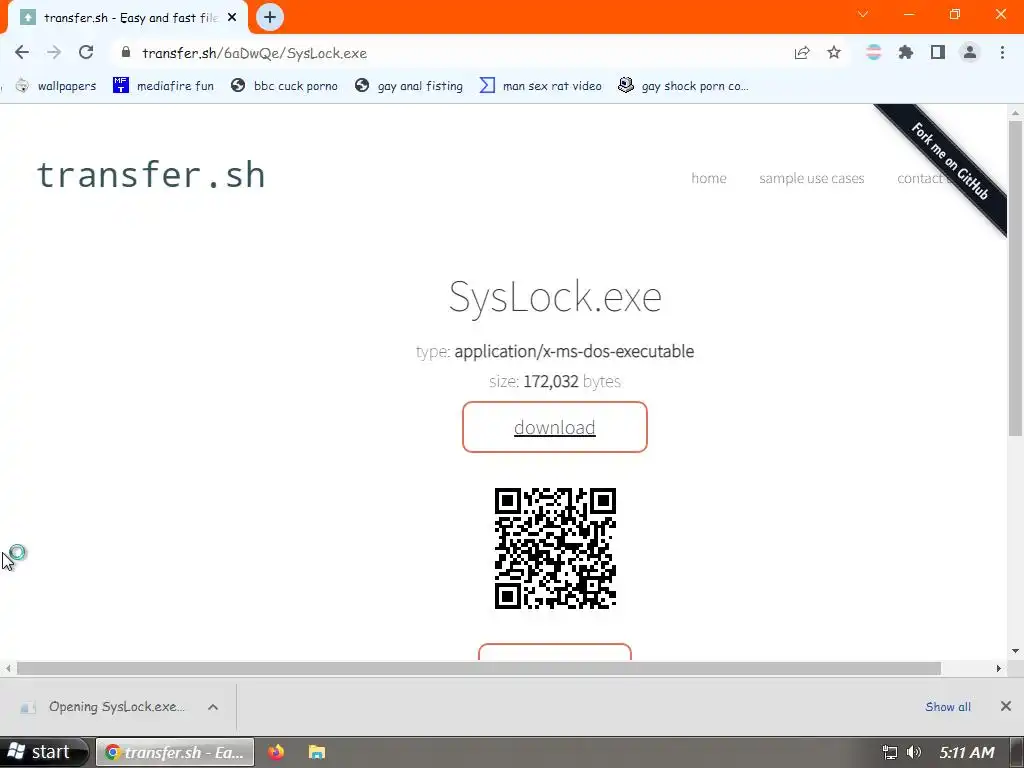Launch Firefox from the taskbar
The image size is (1024, 768).
tap(276, 752)
